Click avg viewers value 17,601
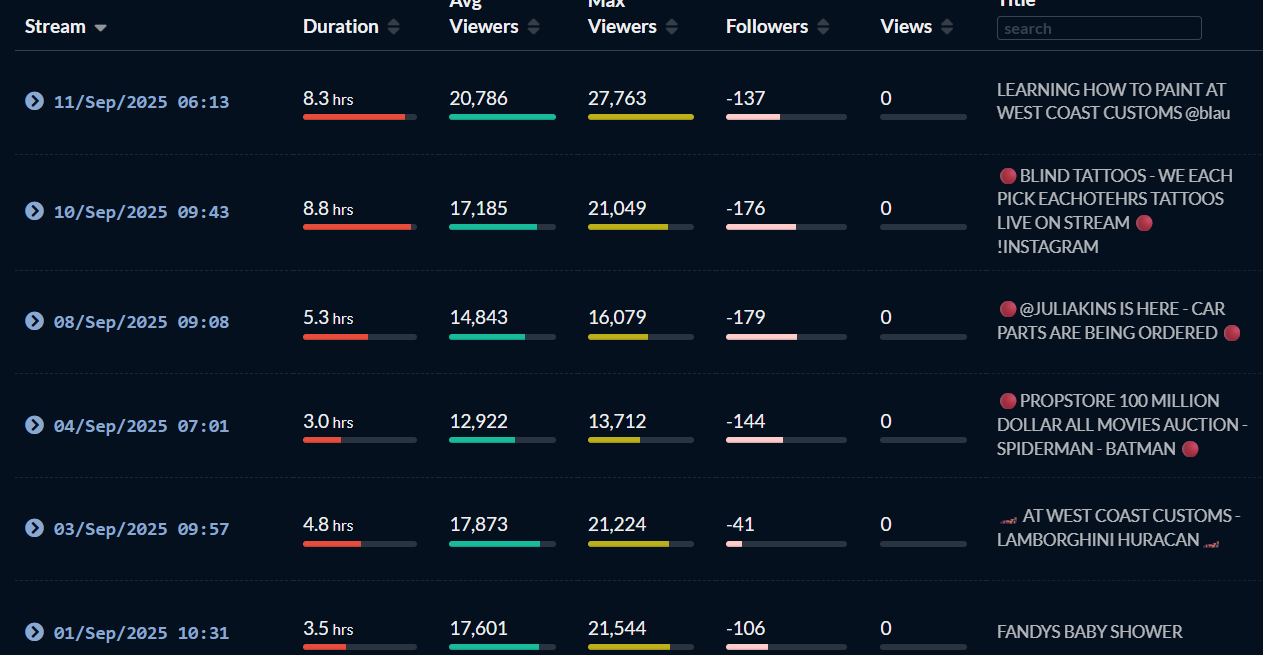This screenshot has height=655, width=1263. click(x=479, y=628)
